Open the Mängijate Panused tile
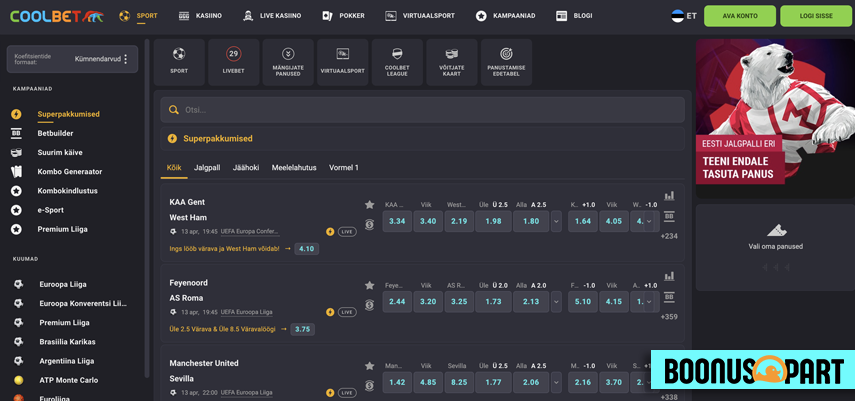The height and width of the screenshot is (401, 855). point(288,62)
